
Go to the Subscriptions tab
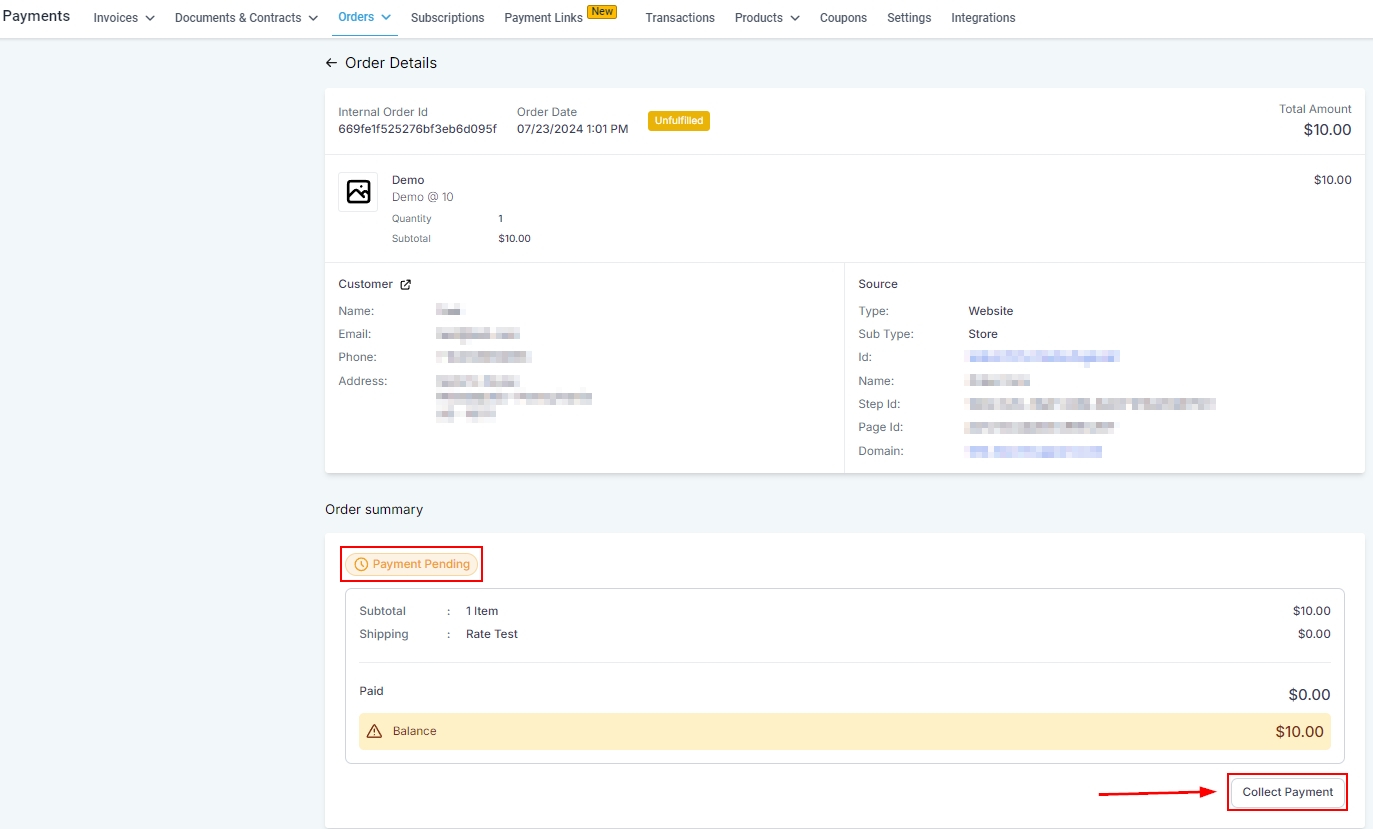point(447,18)
